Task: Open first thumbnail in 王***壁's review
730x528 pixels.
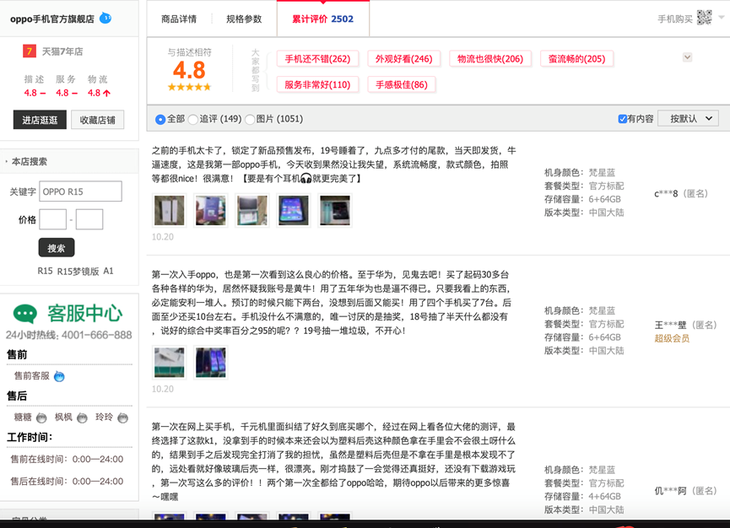Action: (x=169, y=362)
